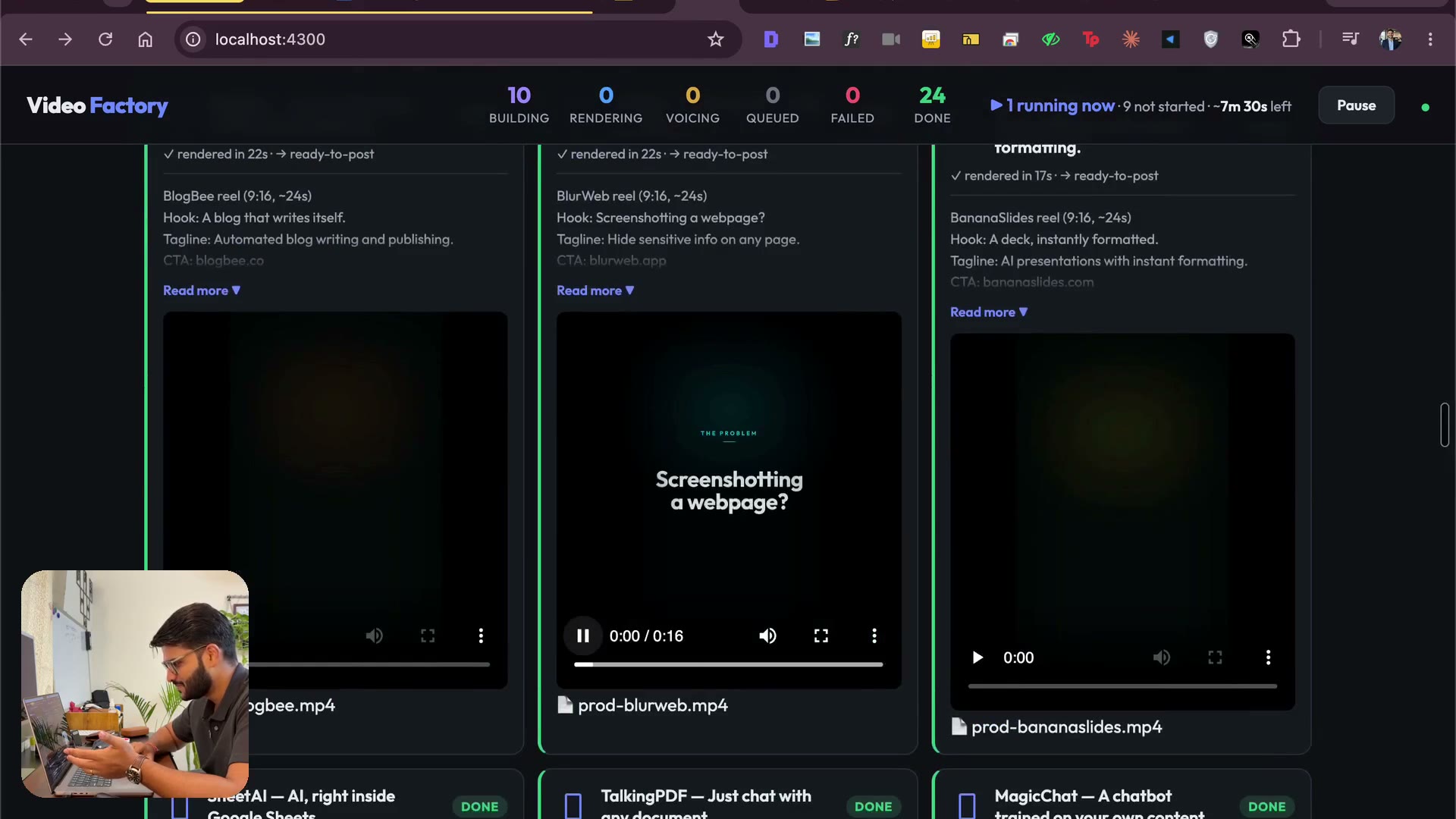Open the purple D extension
Viewport: 1456px width, 819px height.
(771, 39)
